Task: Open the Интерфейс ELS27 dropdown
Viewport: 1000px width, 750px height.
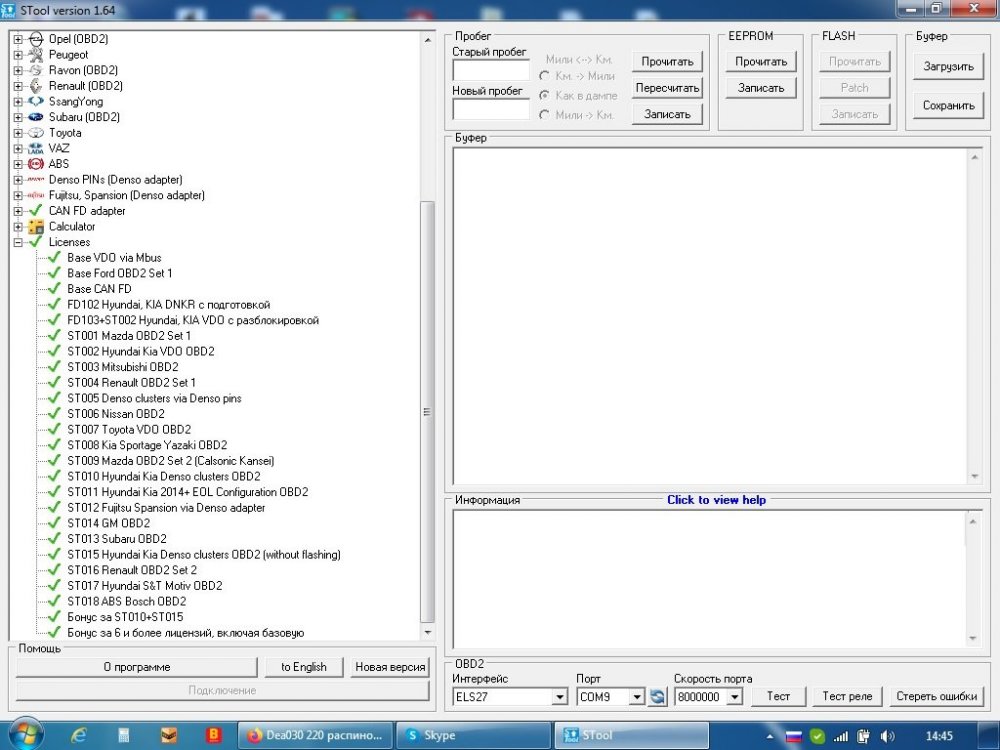Action: pyautogui.click(x=559, y=697)
